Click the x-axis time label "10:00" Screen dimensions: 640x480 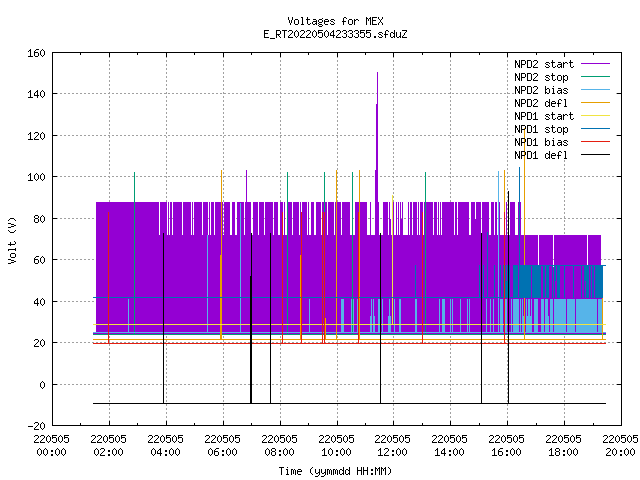[336, 452]
